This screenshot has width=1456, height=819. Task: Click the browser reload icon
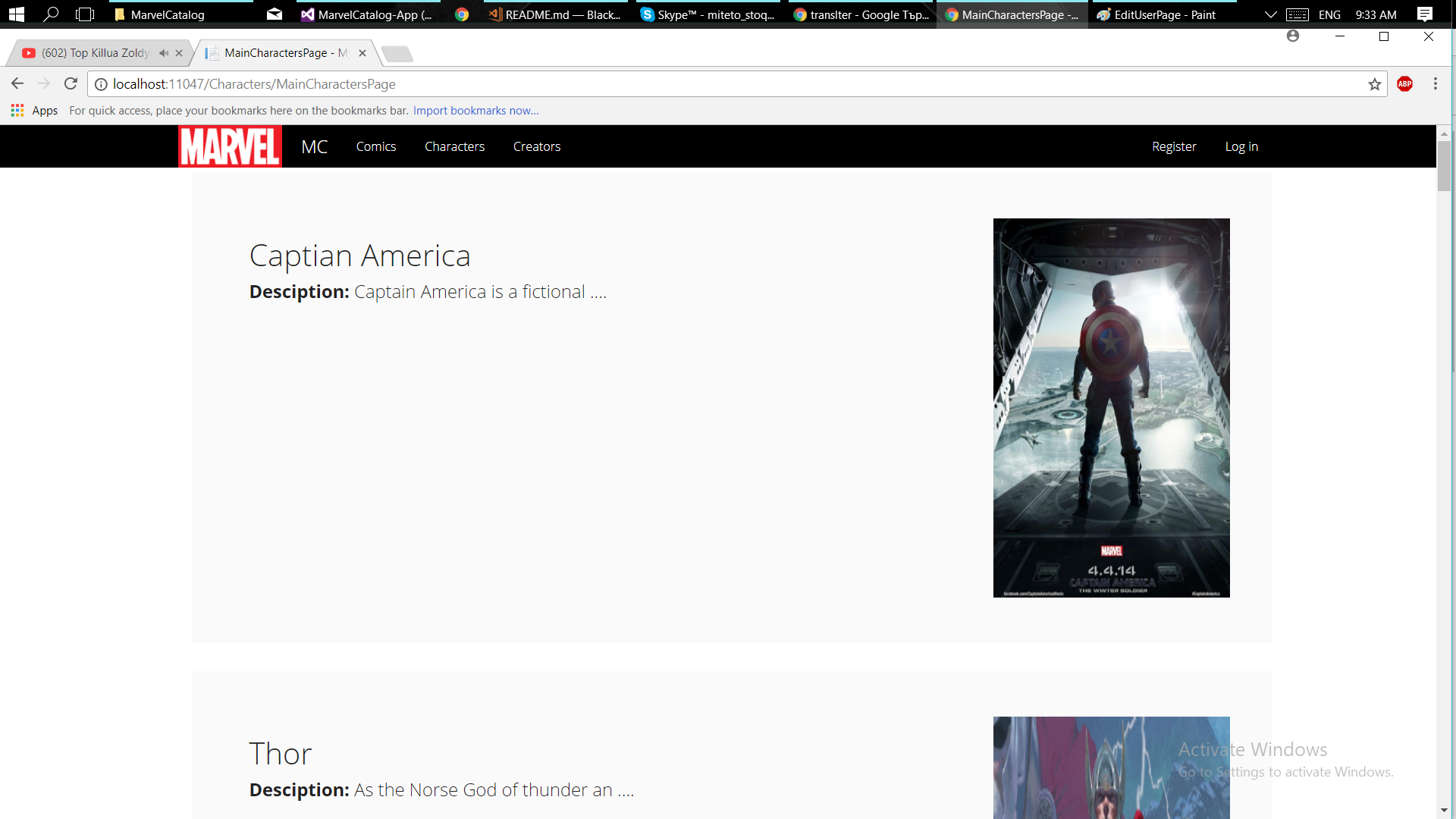[x=71, y=84]
